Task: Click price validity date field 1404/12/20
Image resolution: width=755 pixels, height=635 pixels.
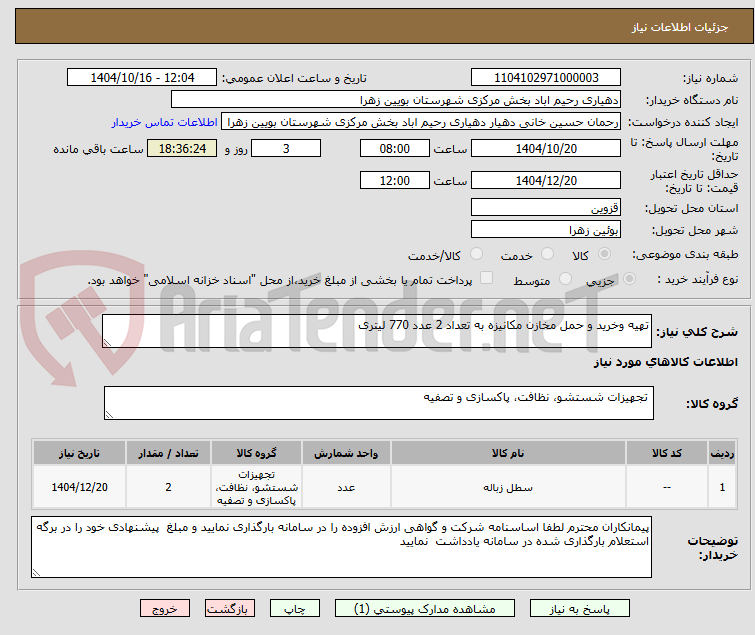Action: (x=546, y=180)
